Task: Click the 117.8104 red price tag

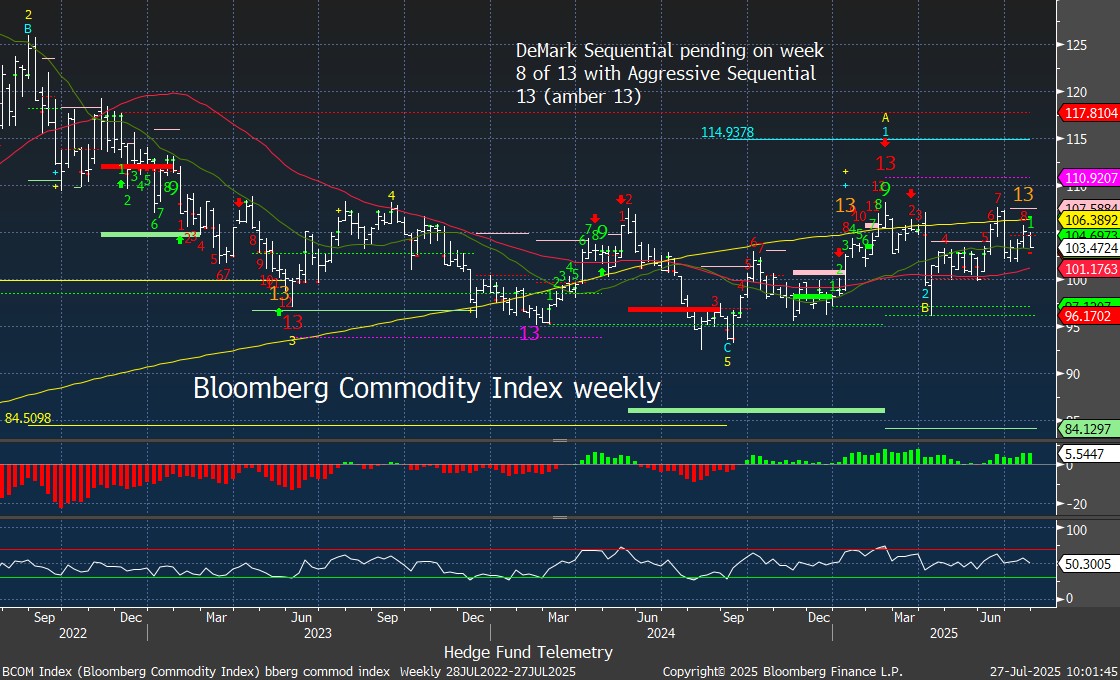Action: tap(1089, 113)
